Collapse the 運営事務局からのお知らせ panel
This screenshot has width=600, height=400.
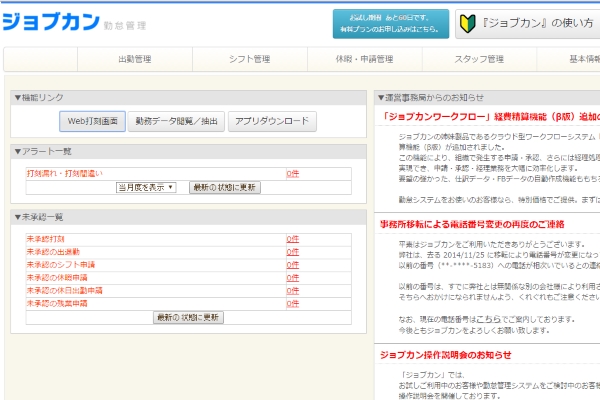click(430, 97)
